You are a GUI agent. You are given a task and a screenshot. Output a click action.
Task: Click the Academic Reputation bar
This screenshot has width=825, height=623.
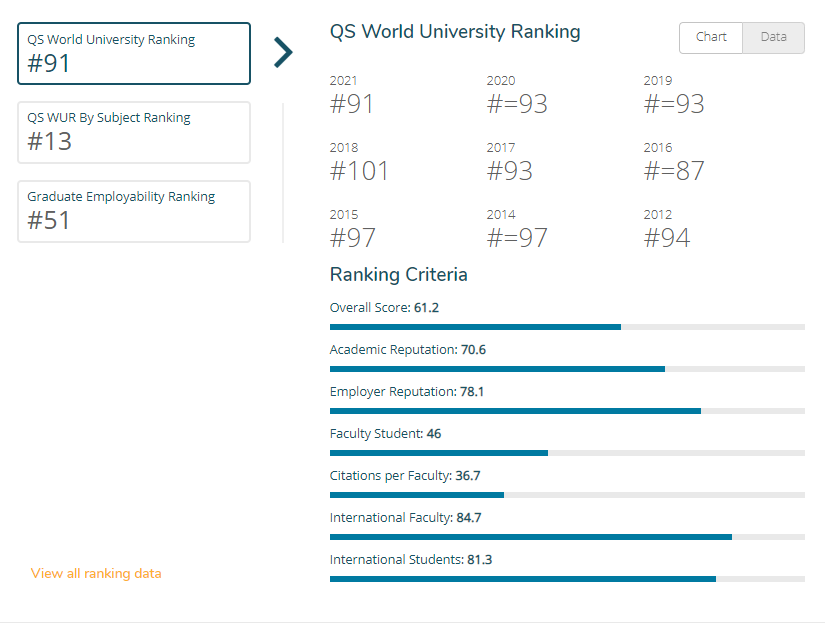(567, 369)
